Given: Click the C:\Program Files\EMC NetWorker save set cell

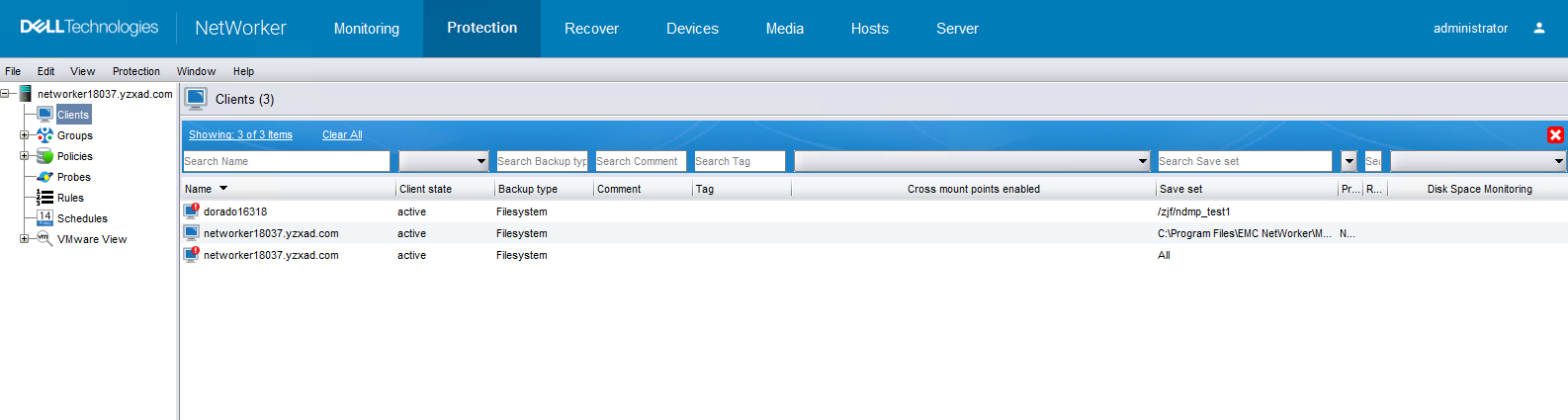Looking at the screenshot, I should click(x=1245, y=233).
